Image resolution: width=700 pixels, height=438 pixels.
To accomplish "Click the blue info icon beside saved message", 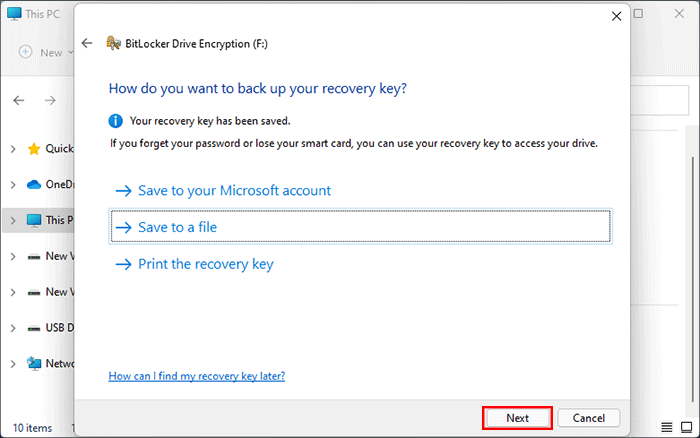I will point(116,120).
